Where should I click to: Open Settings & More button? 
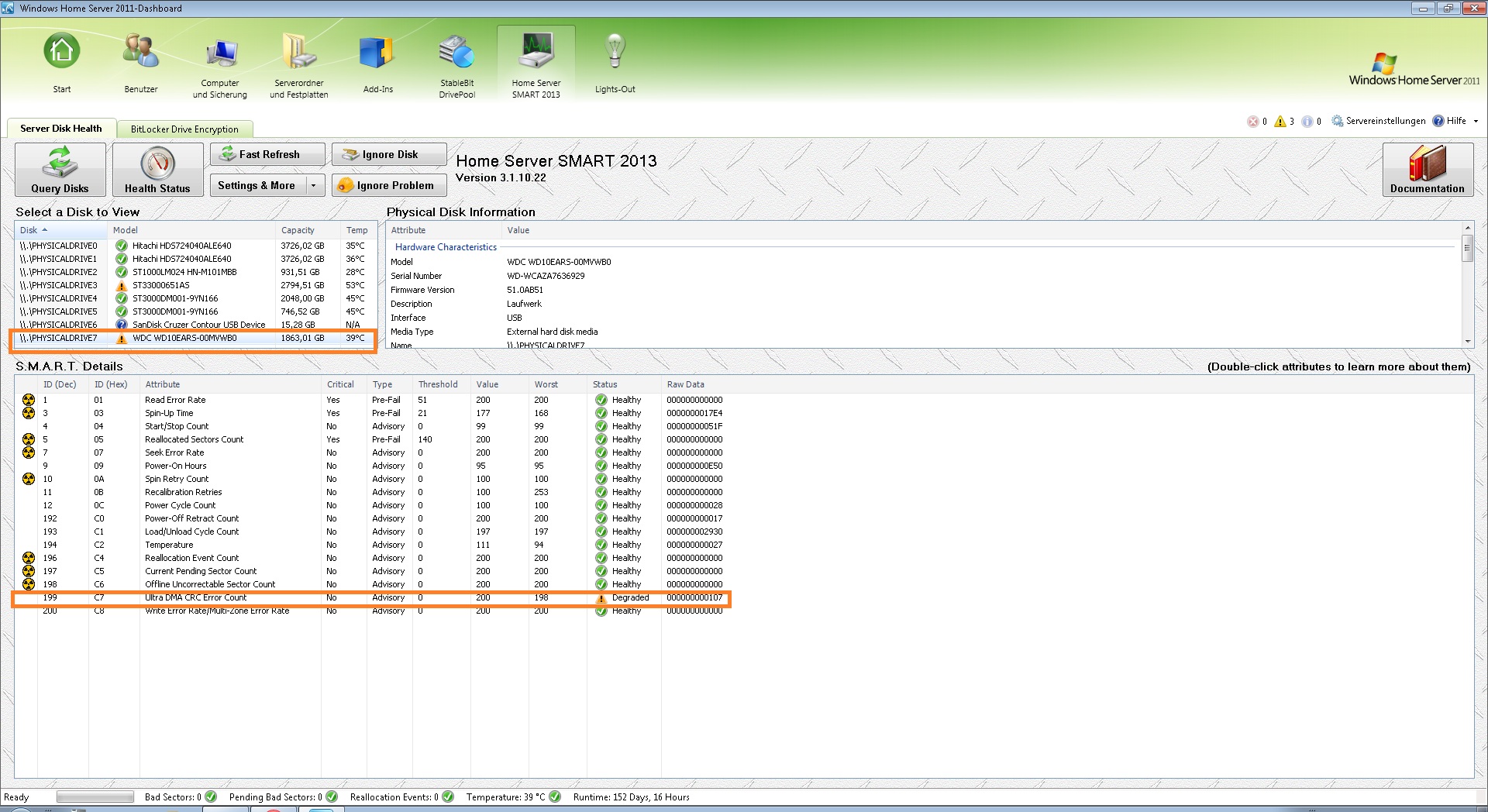pyautogui.click(x=257, y=185)
